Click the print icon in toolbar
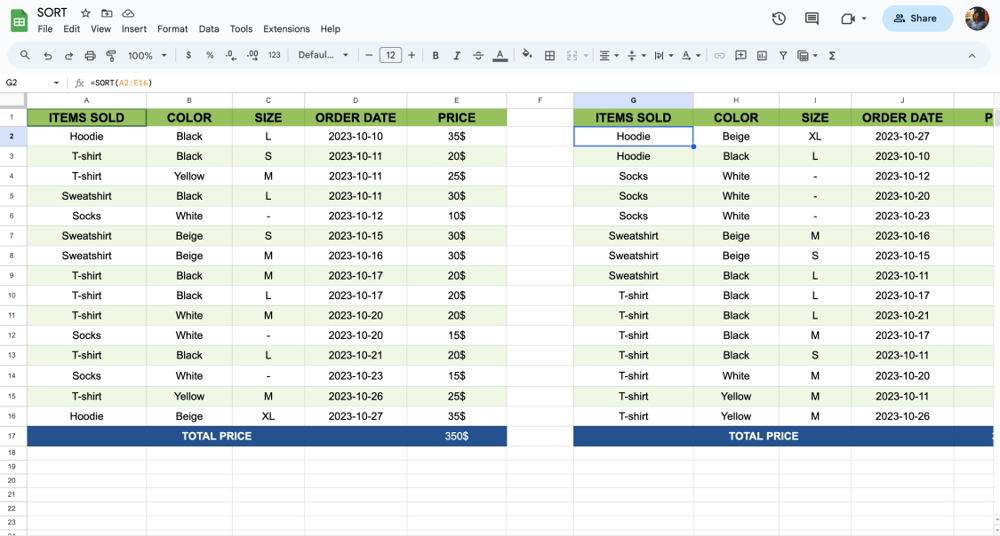 pyautogui.click(x=90, y=56)
